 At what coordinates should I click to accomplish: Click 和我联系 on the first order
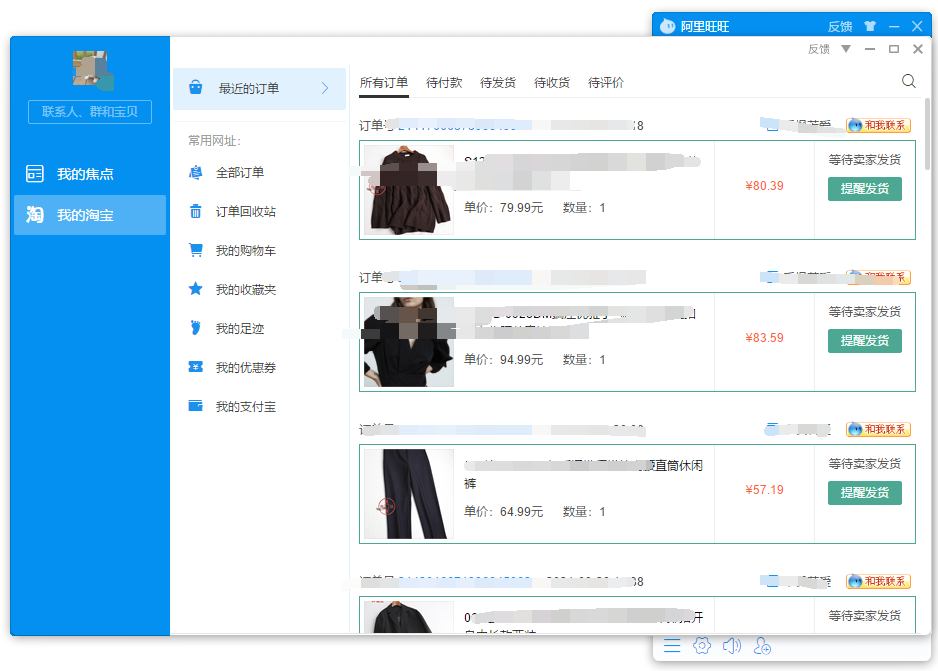pyautogui.click(x=878, y=126)
